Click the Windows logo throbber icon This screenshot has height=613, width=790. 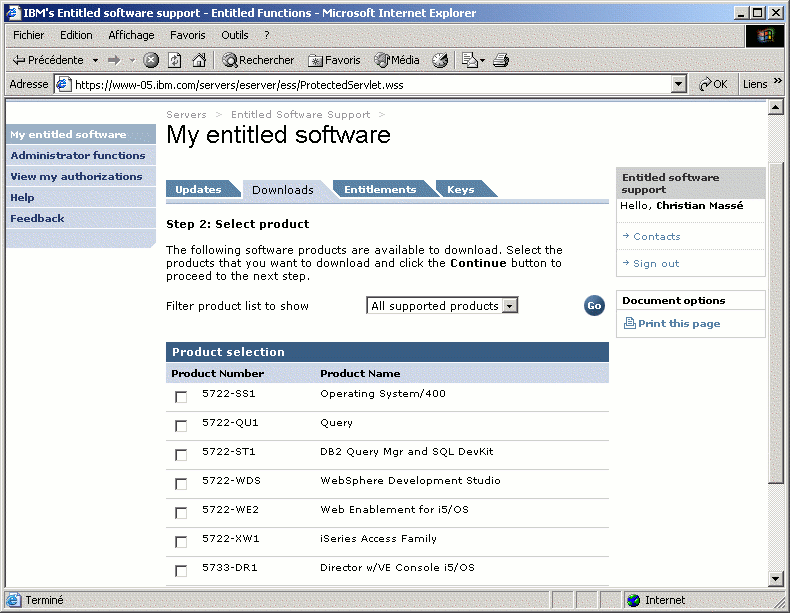tap(765, 35)
